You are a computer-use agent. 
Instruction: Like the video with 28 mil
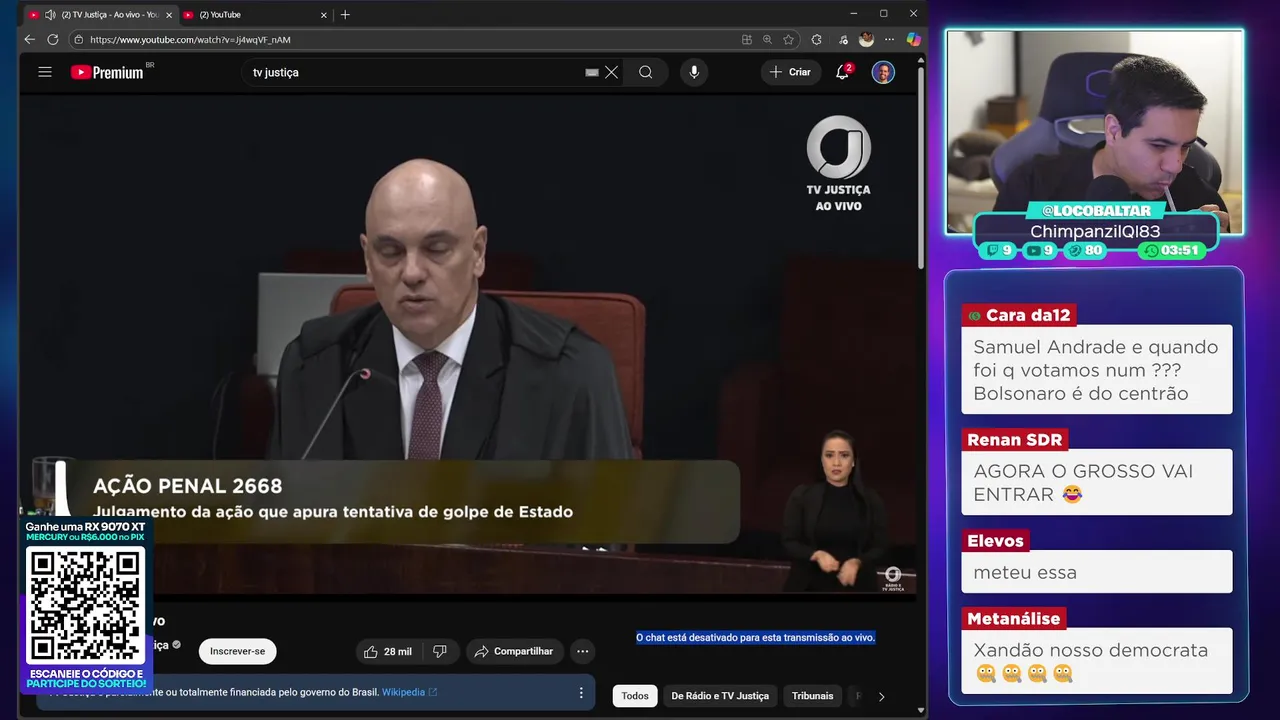click(388, 651)
